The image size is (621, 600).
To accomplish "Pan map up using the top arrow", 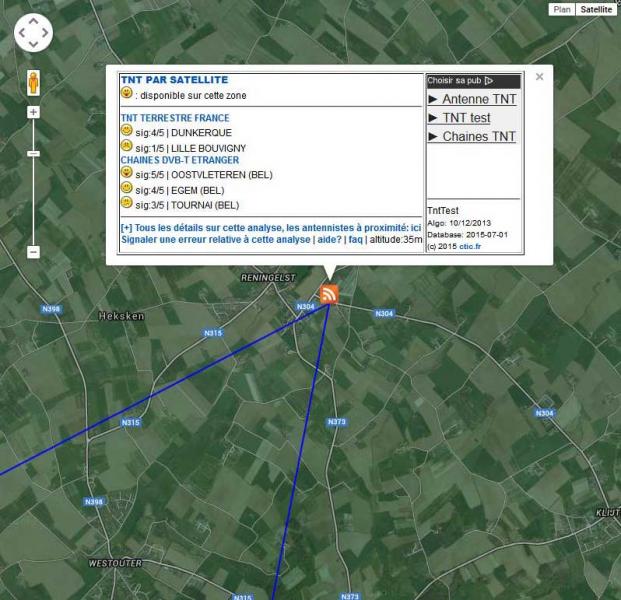I will click(x=33, y=20).
